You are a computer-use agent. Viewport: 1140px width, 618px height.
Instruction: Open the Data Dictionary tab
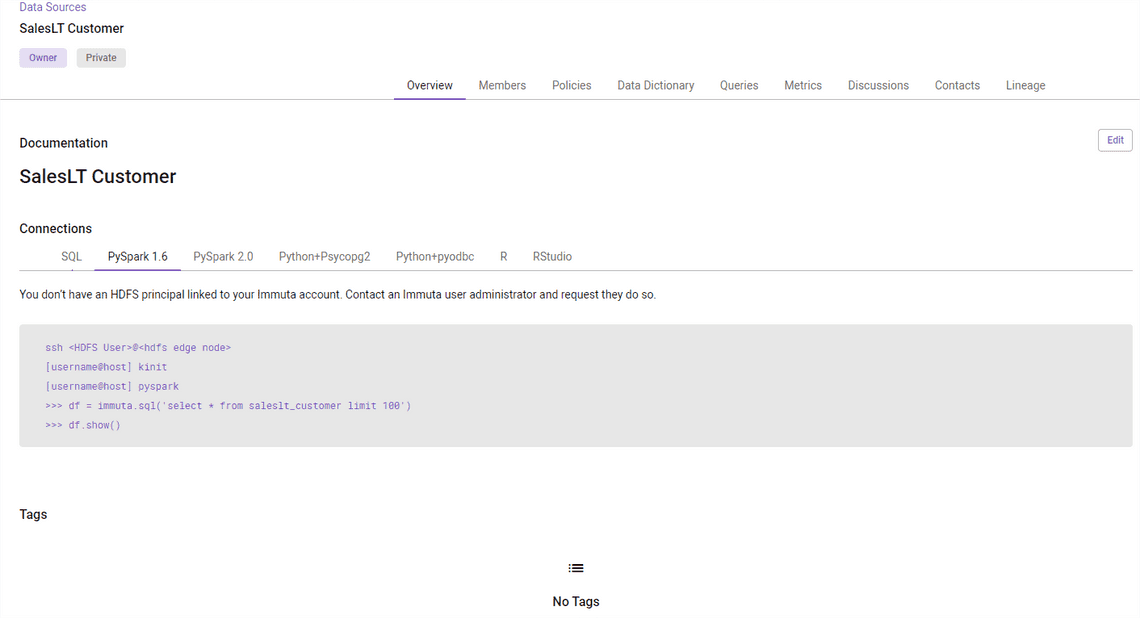click(x=656, y=86)
